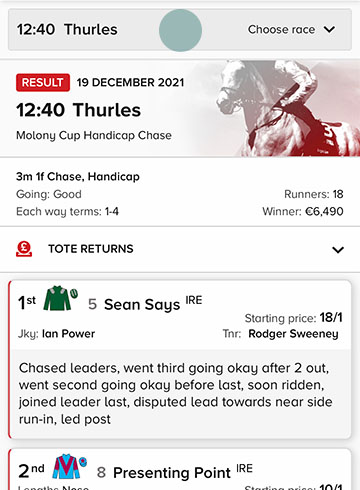
Task: Click the small green cap icon
Action: click(x=74, y=293)
